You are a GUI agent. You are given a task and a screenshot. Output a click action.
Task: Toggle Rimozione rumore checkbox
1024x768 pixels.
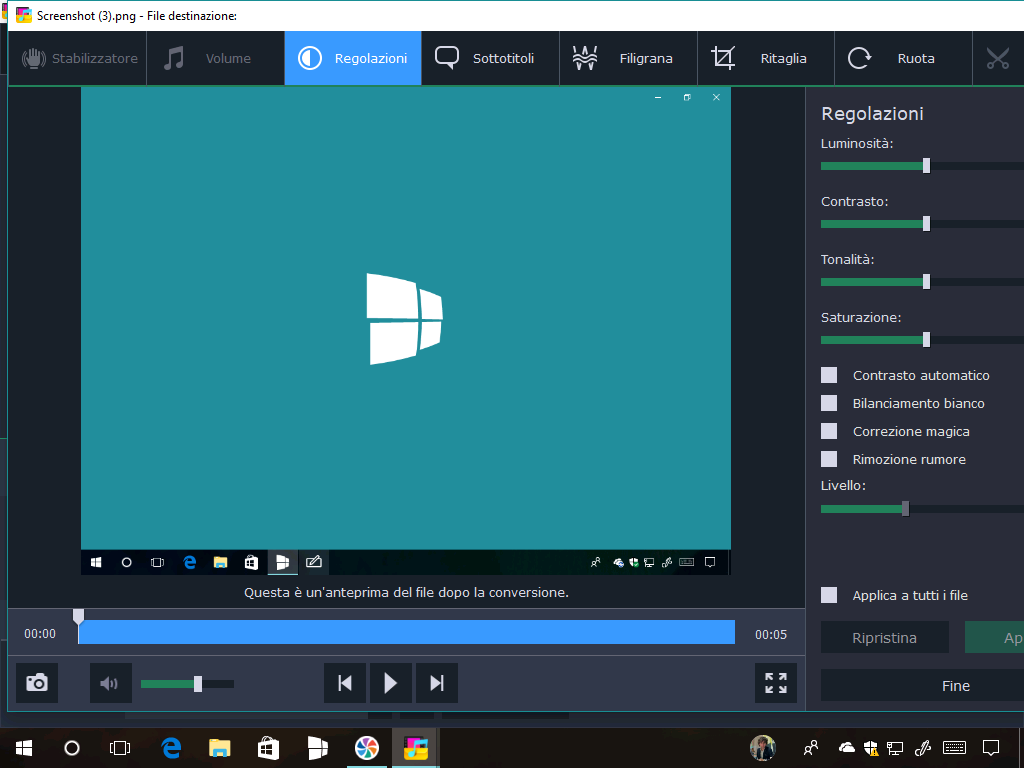click(x=829, y=459)
